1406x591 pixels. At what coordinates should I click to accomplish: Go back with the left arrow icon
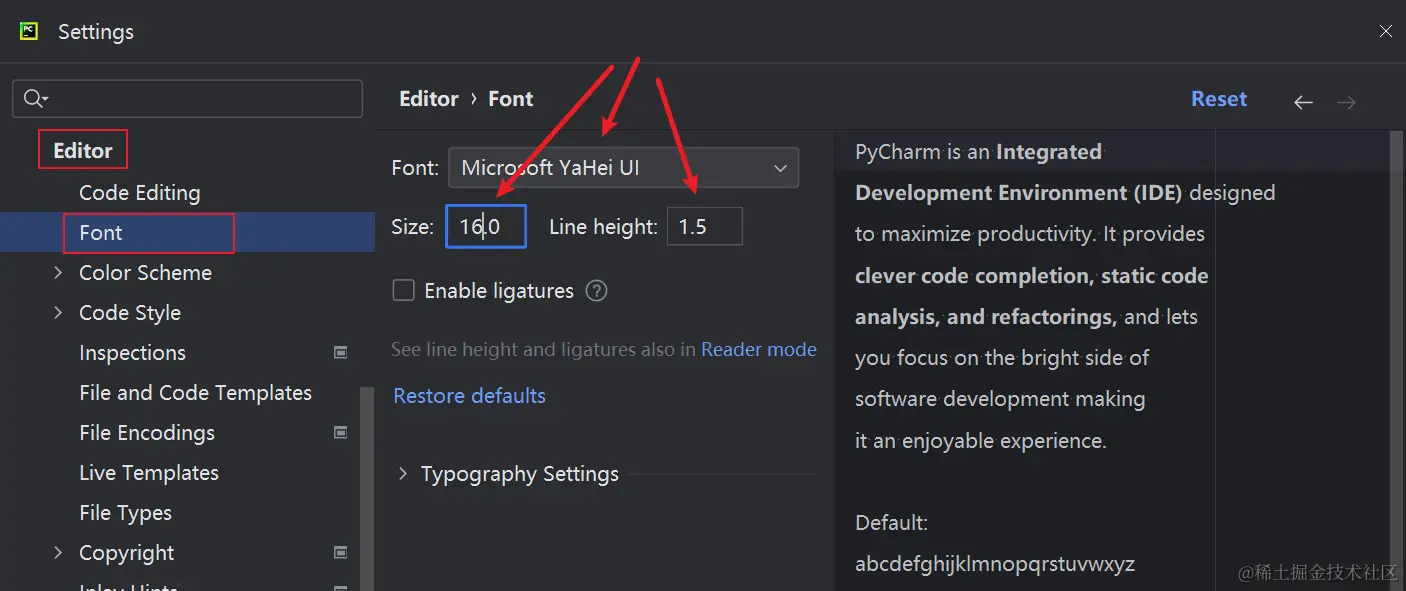1303,102
